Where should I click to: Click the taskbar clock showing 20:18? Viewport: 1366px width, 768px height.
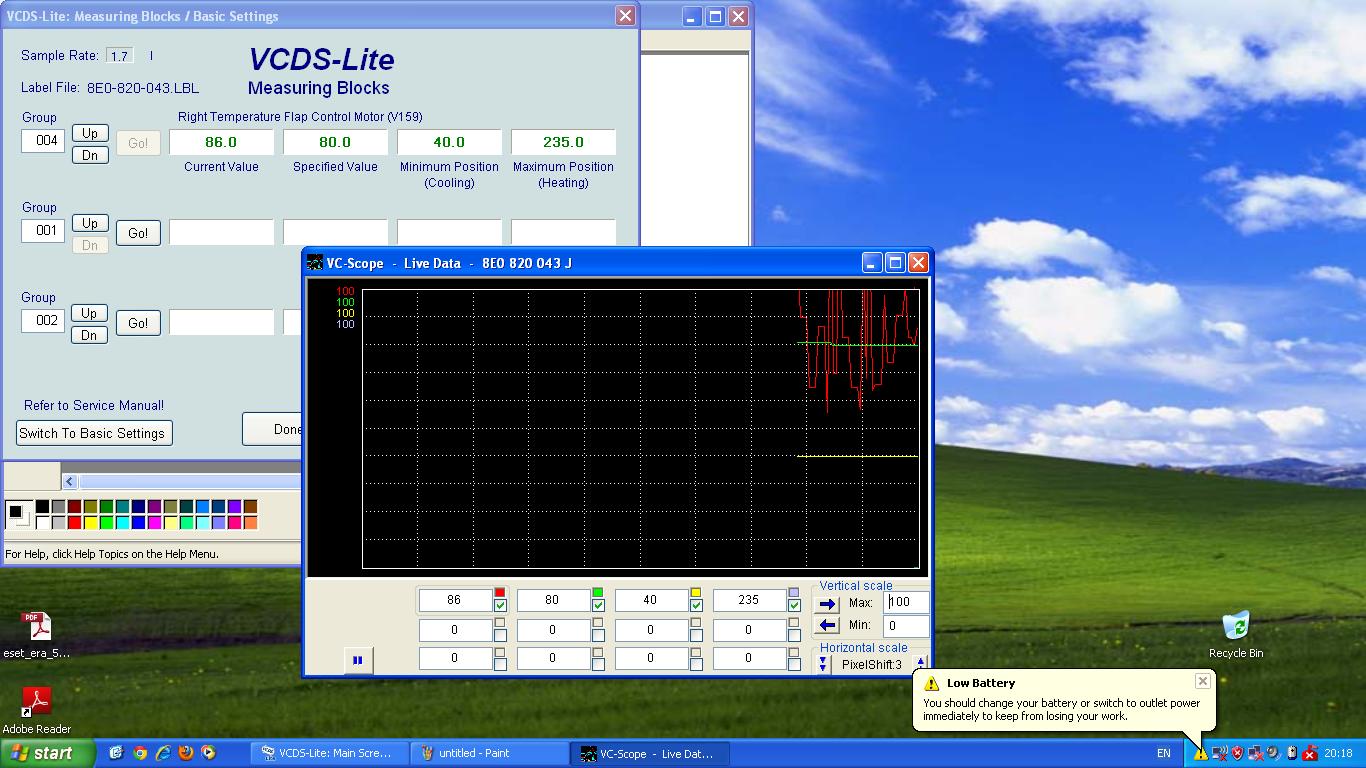[x=1338, y=753]
